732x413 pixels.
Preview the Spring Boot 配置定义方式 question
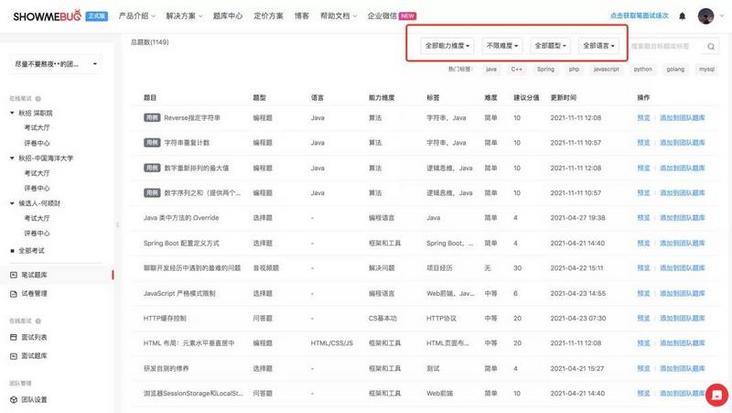coord(643,243)
